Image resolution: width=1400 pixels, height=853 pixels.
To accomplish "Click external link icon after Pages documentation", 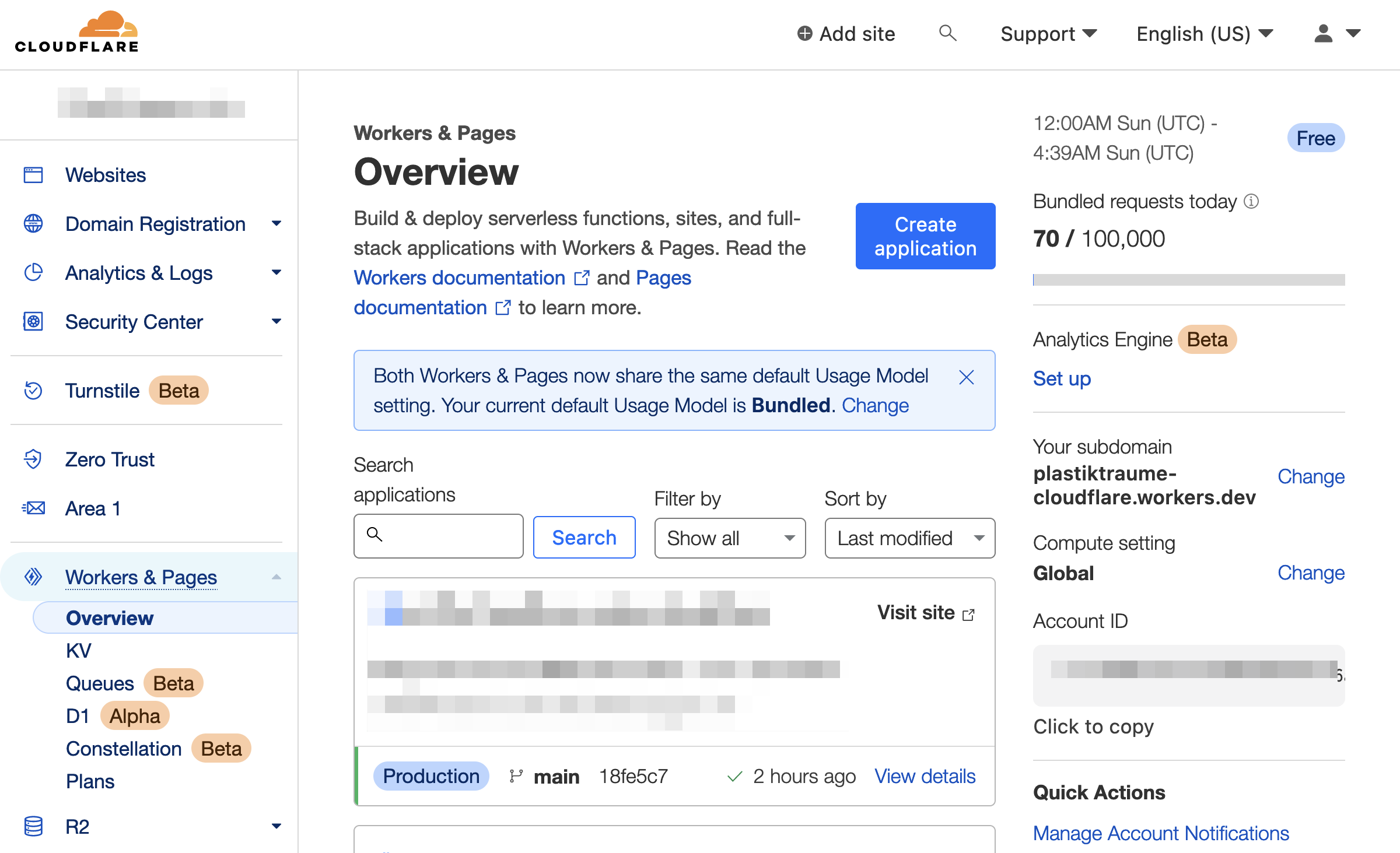I will pyautogui.click(x=503, y=308).
